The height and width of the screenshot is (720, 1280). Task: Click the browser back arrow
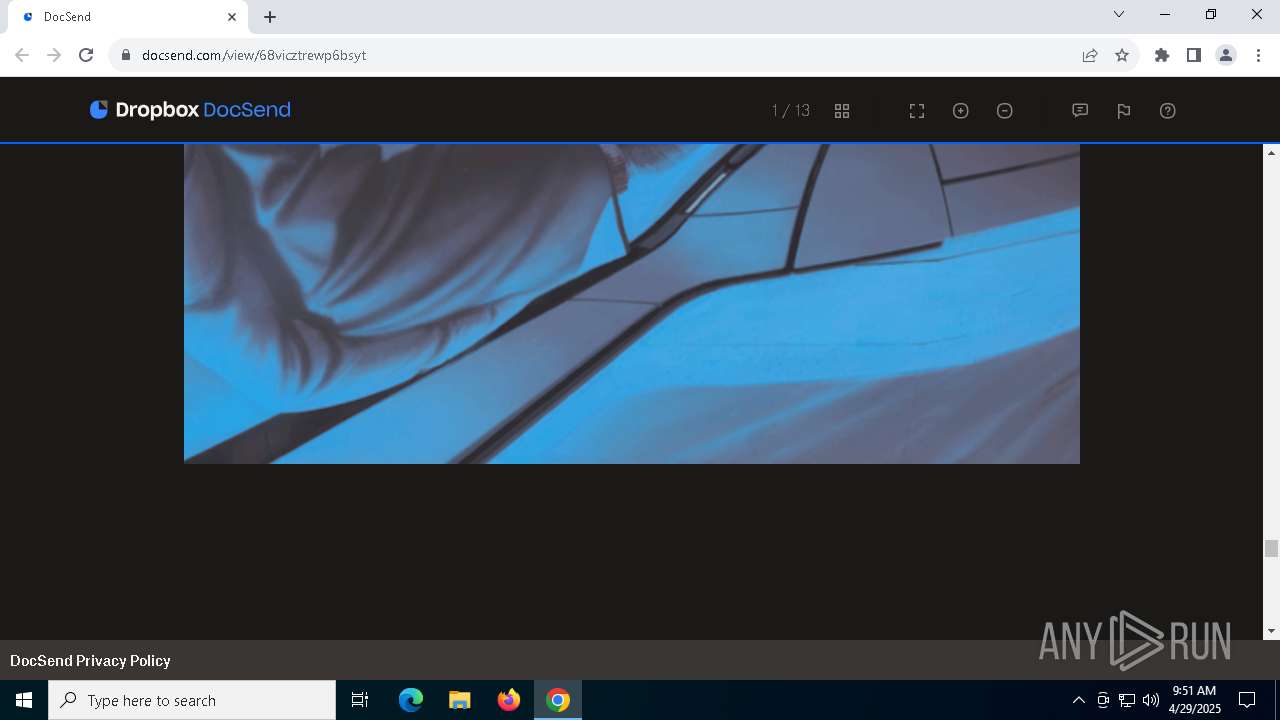(22, 55)
